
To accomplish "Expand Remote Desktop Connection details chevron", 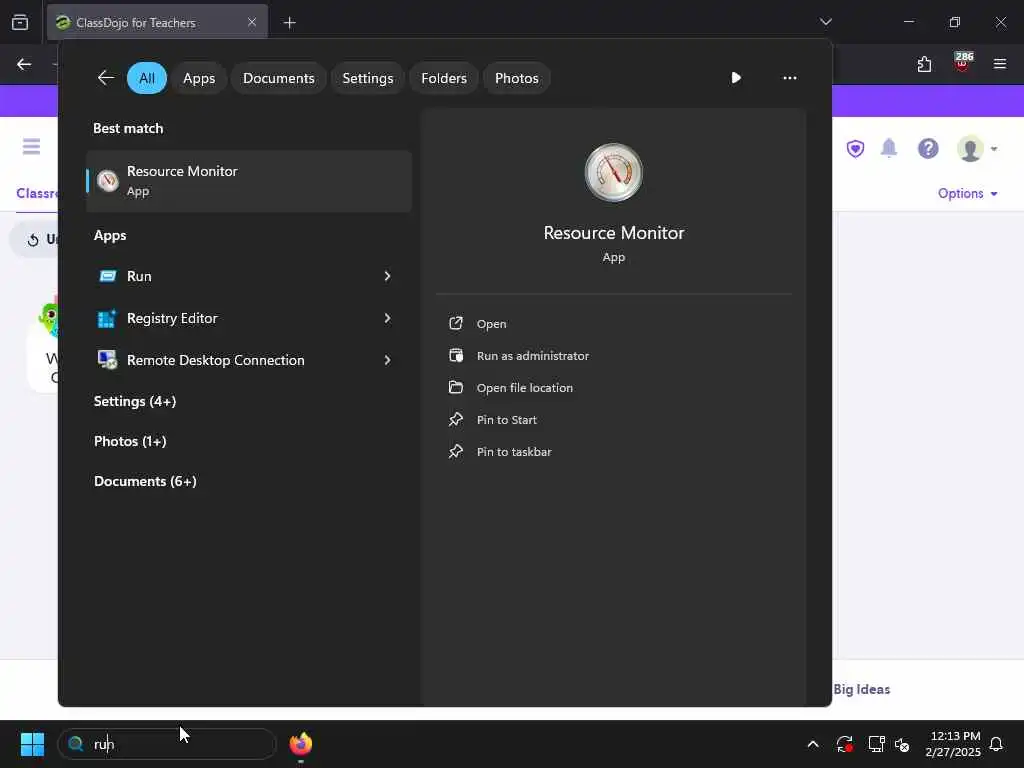I will [387, 360].
